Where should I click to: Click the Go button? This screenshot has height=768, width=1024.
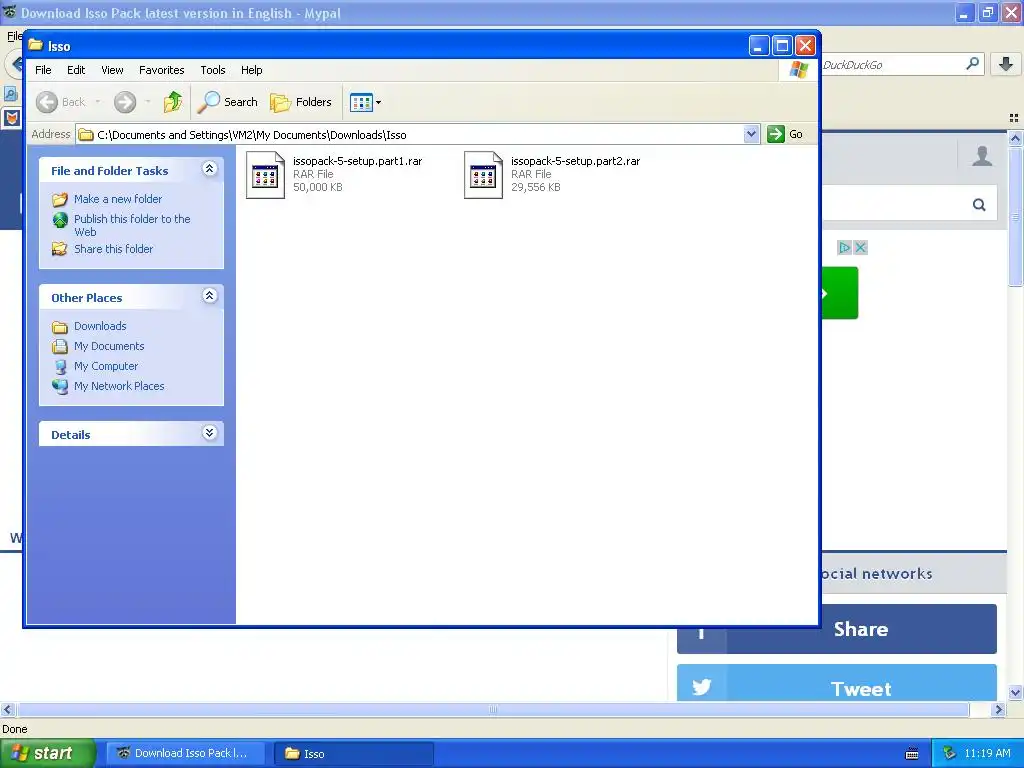tap(786, 134)
